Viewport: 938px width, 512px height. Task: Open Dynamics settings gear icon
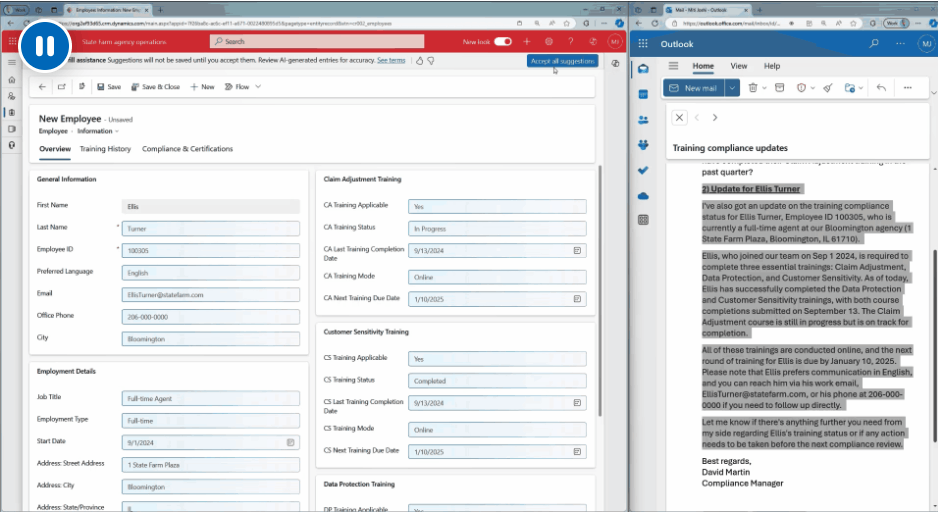[549, 41]
